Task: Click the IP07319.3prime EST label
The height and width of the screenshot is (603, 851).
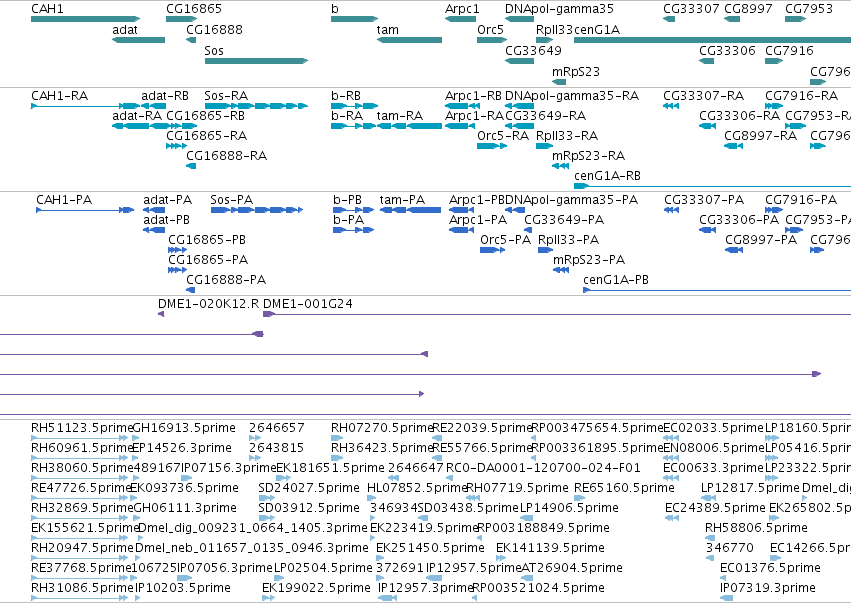Action: [767, 588]
